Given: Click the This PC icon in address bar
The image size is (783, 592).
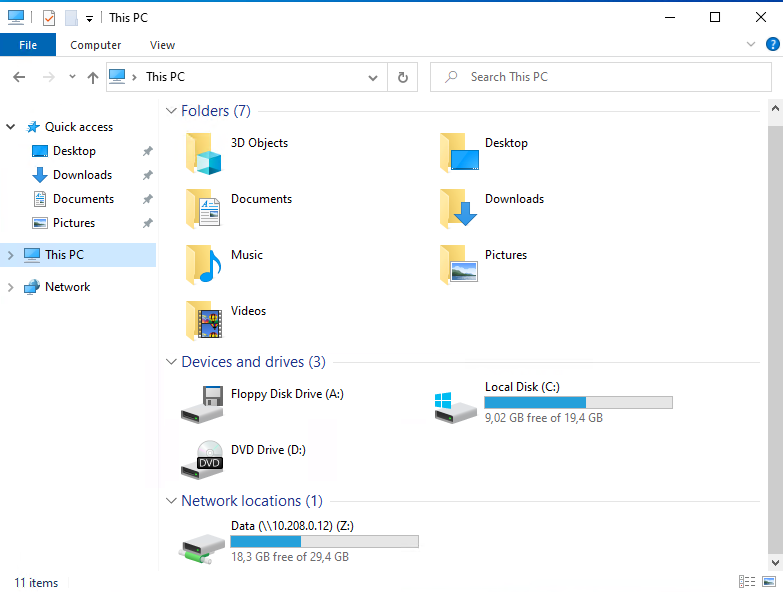Looking at the screenshot, I should coord(117,76).
